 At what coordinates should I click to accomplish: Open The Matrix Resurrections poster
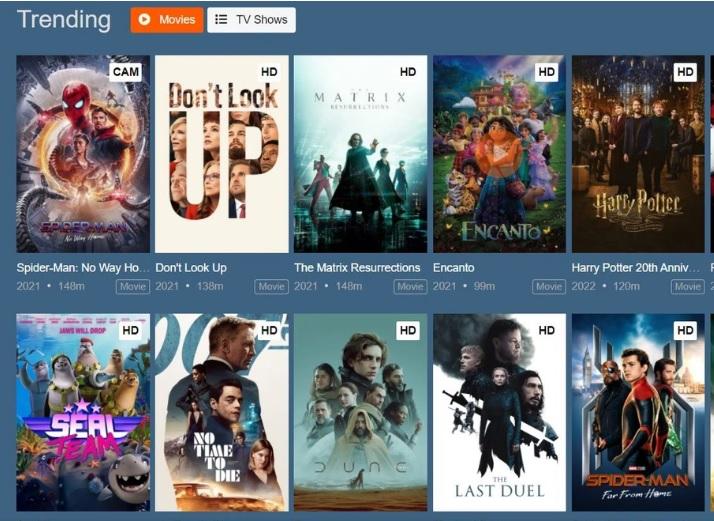pyautogui.click(x=361, y=154)
